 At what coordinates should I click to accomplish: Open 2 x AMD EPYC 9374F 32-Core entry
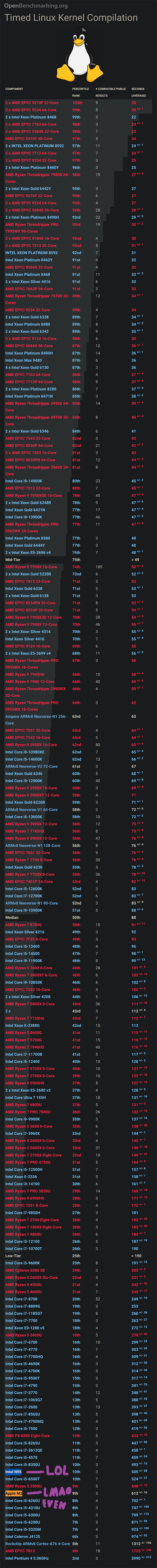point(32,103)
